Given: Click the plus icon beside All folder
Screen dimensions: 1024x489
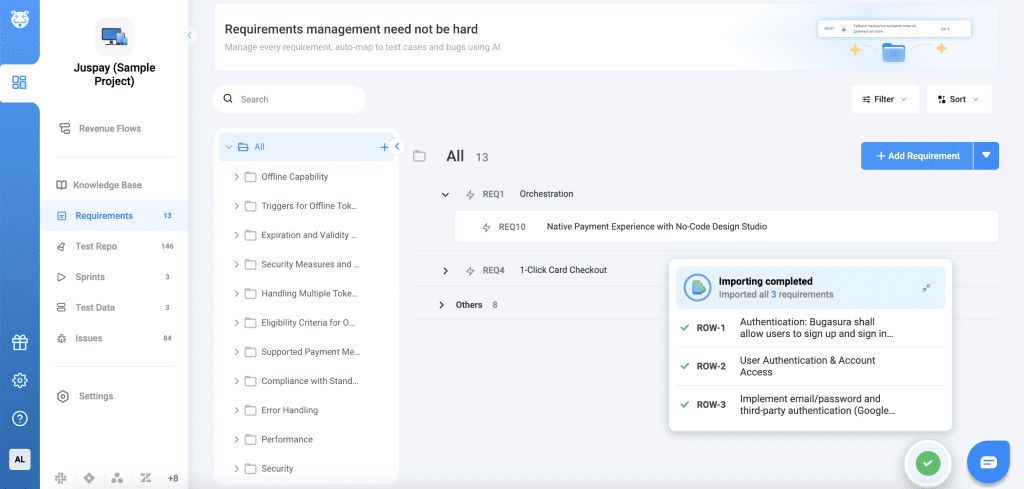Looking at the screenshot, I should point(384,147).
